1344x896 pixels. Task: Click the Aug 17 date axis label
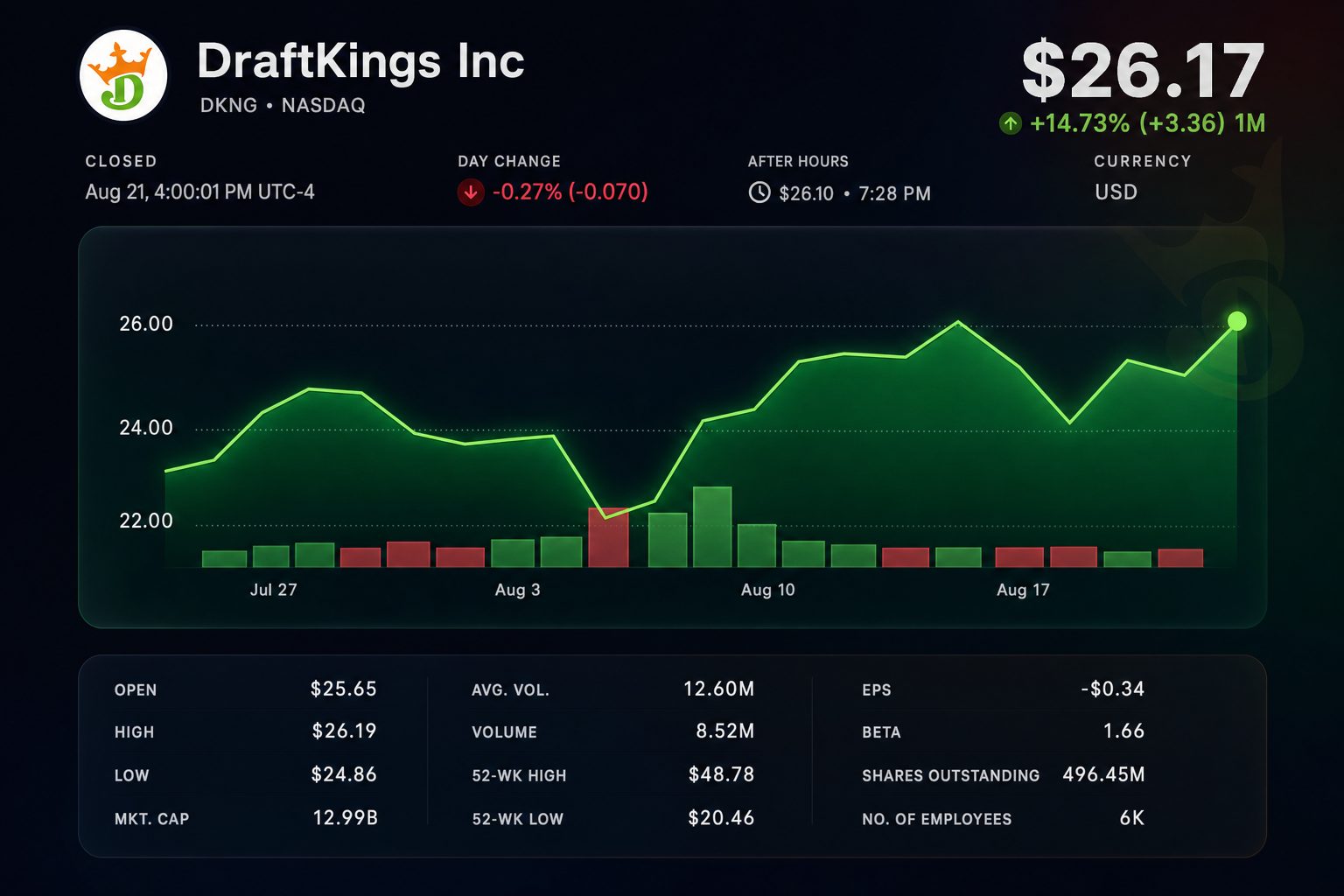coord(1022,590)
